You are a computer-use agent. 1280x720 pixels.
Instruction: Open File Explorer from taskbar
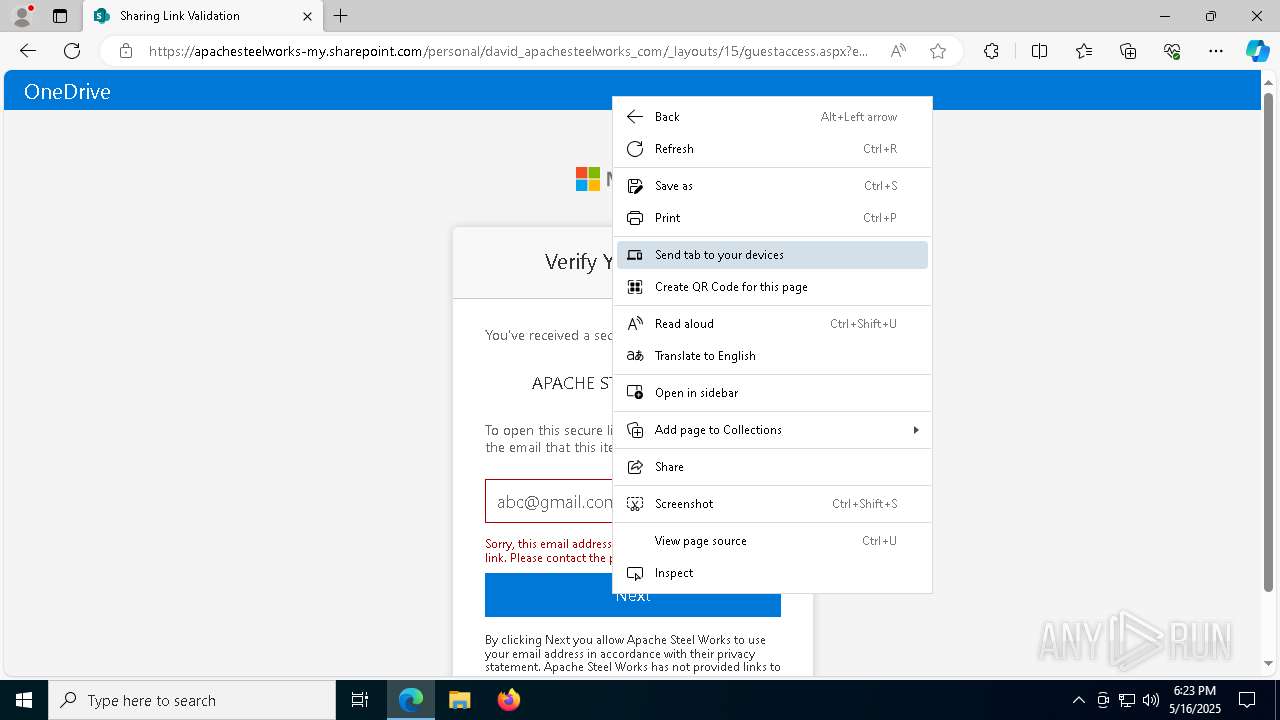459,700
